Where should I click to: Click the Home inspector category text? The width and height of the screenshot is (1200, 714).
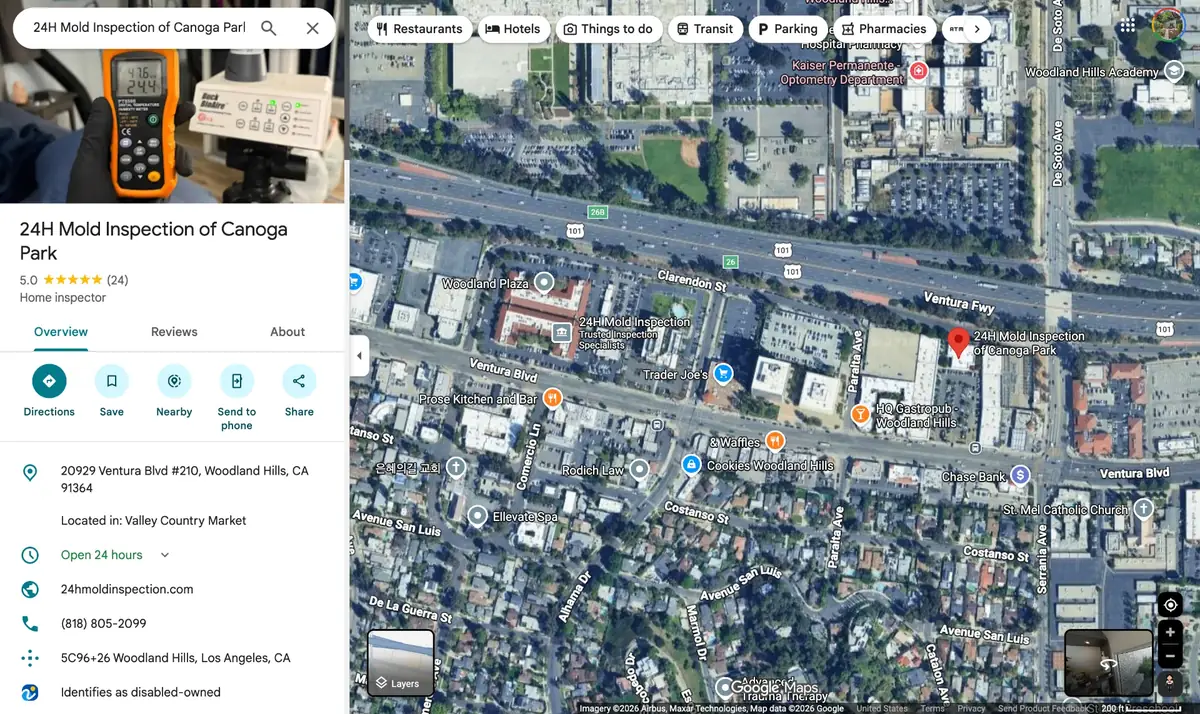click(x=63, y=298)
